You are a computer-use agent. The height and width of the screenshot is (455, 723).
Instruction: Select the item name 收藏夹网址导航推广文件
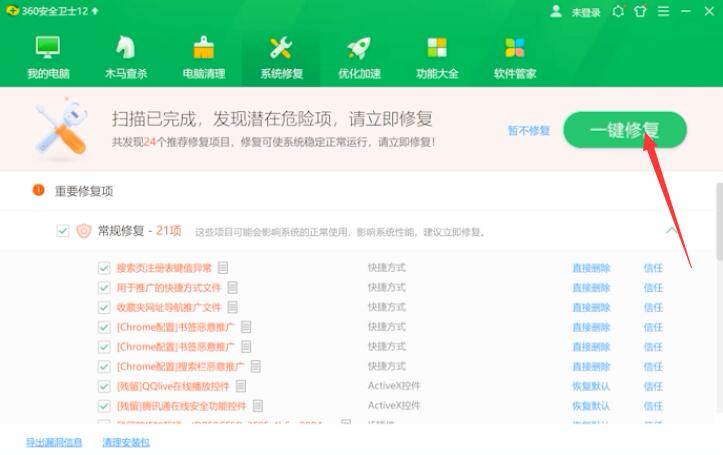[169, 307]
